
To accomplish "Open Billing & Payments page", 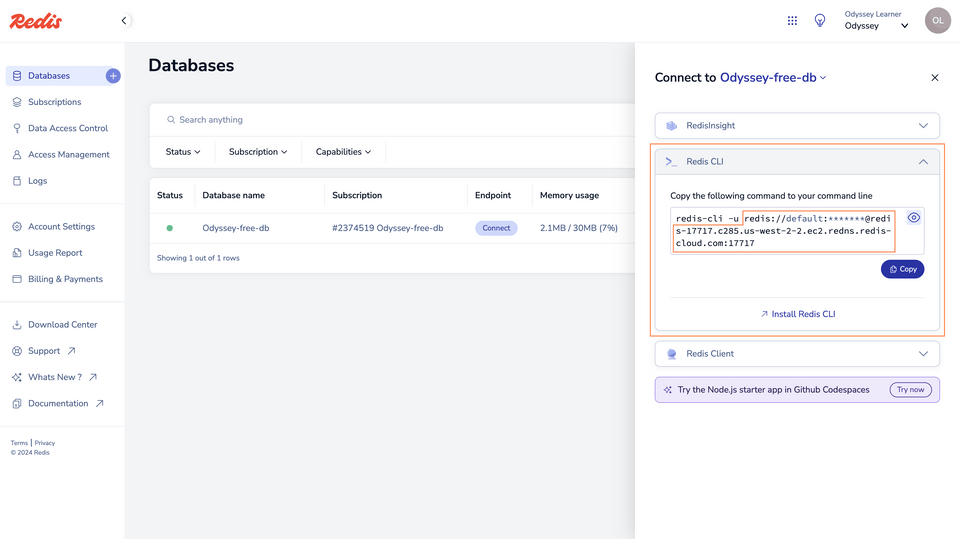I will tap(66, 279).
